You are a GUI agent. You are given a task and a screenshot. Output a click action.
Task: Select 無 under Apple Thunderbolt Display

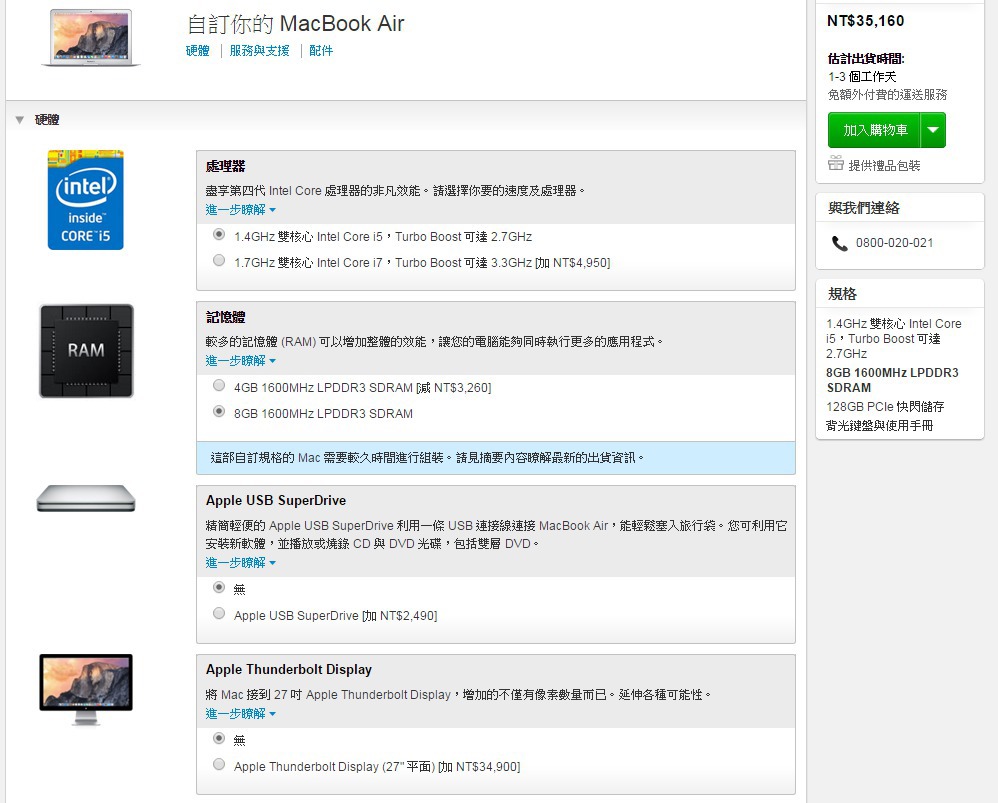click(219, 739)
